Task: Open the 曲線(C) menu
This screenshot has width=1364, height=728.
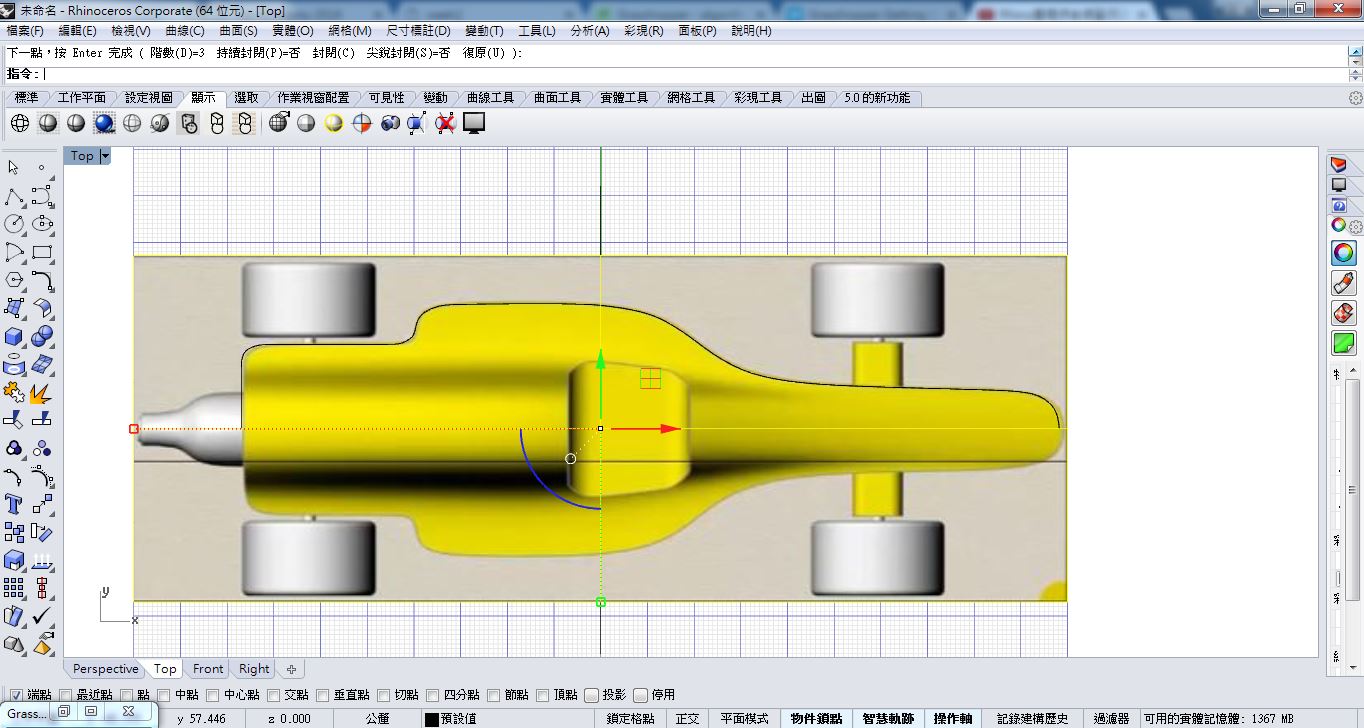Action: pyautogui.click(x=185, y=31)
